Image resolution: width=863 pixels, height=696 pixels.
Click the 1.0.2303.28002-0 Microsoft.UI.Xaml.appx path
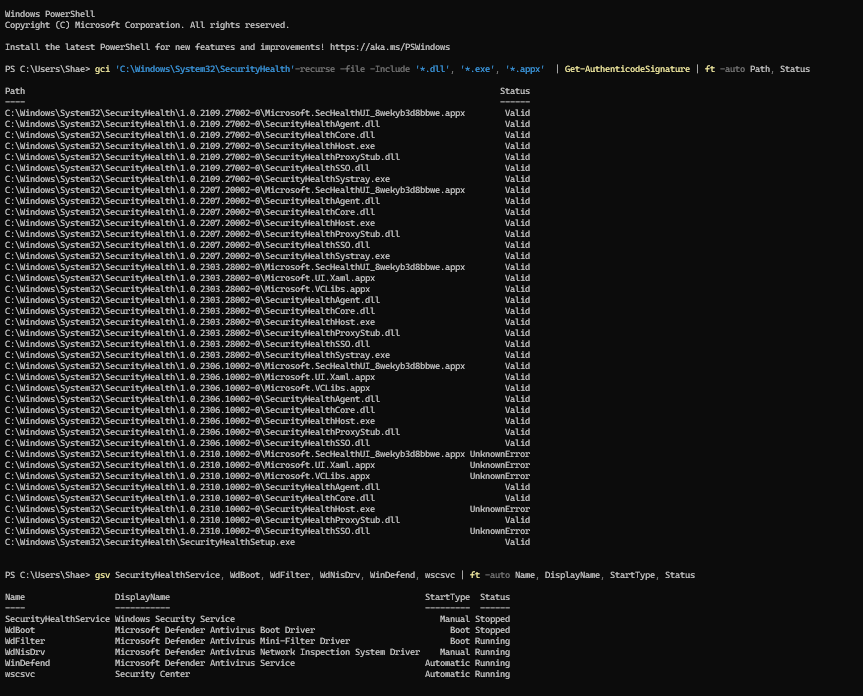click(190, 278)
